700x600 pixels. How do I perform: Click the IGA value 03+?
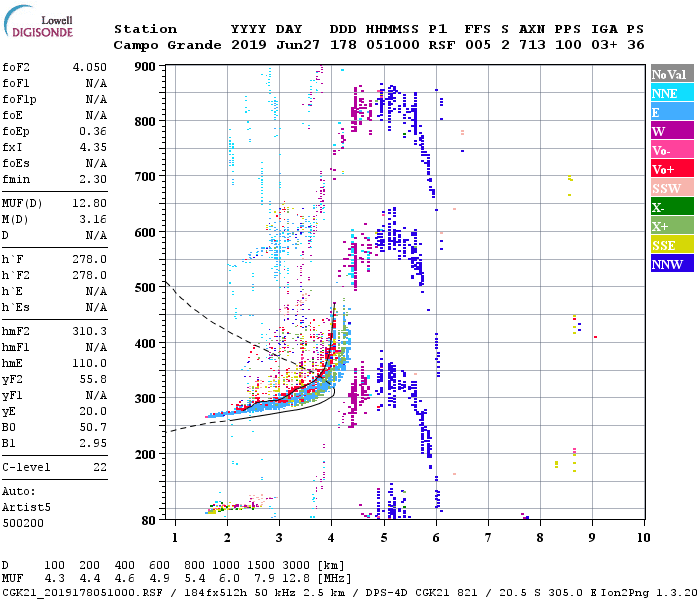[x=604, y=45]
